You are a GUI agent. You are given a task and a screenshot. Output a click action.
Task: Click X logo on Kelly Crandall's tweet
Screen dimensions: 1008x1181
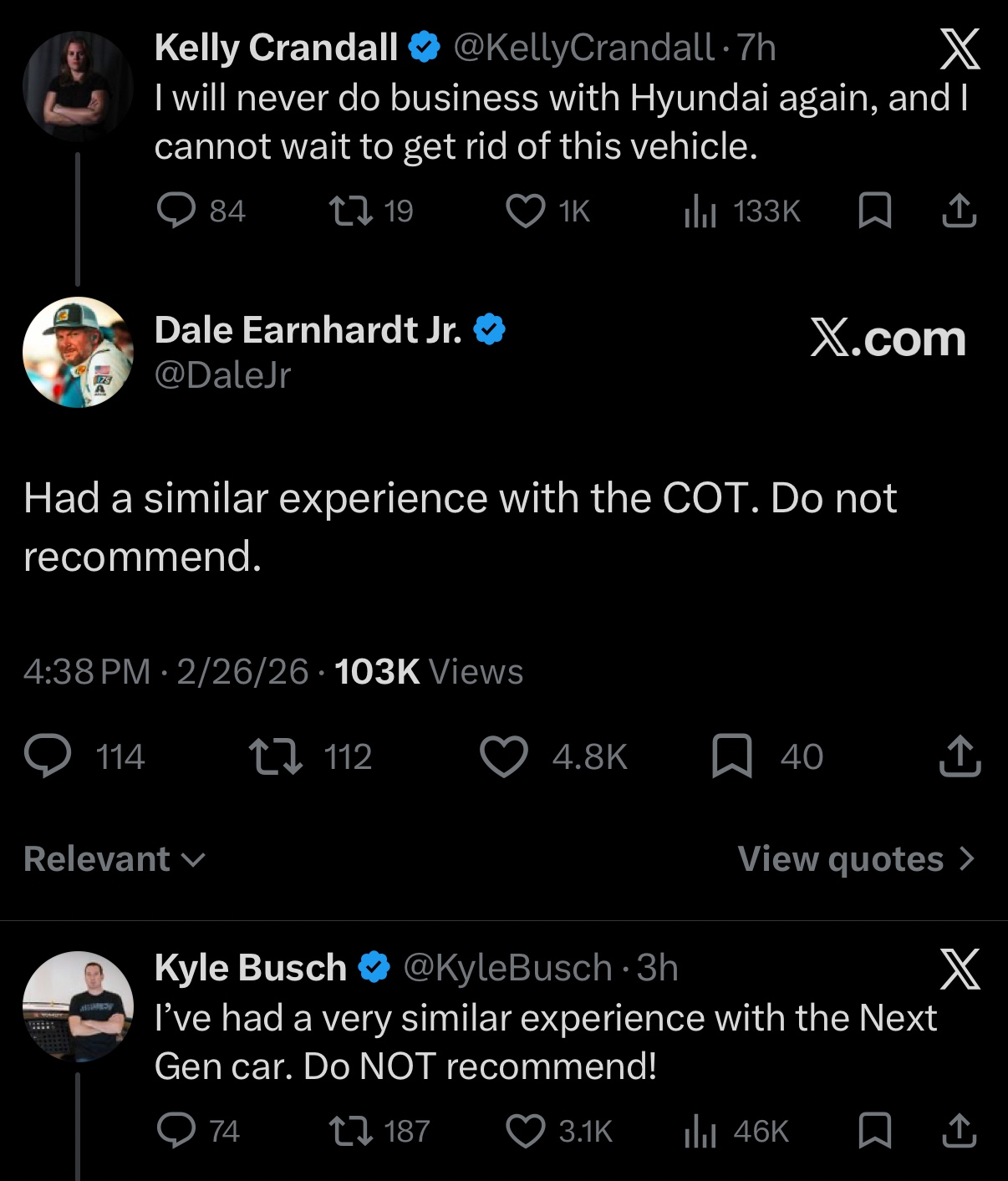[x=960, y=48]
